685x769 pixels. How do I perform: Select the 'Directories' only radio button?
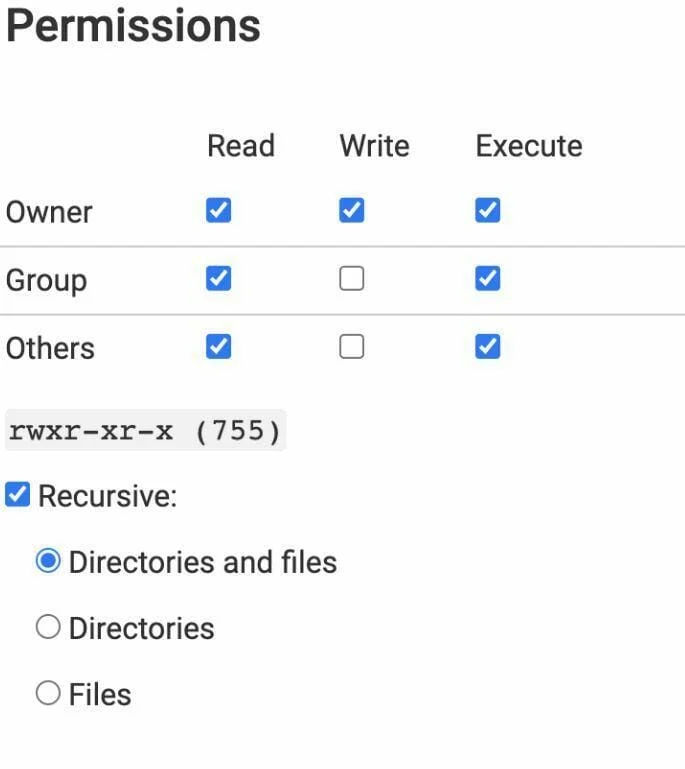coord(48,628)
